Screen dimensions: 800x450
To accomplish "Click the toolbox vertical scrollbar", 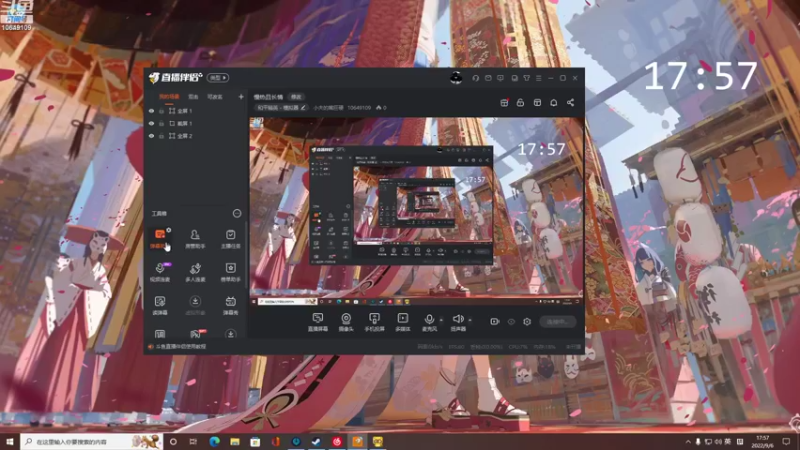I will [x=247, y=255].
